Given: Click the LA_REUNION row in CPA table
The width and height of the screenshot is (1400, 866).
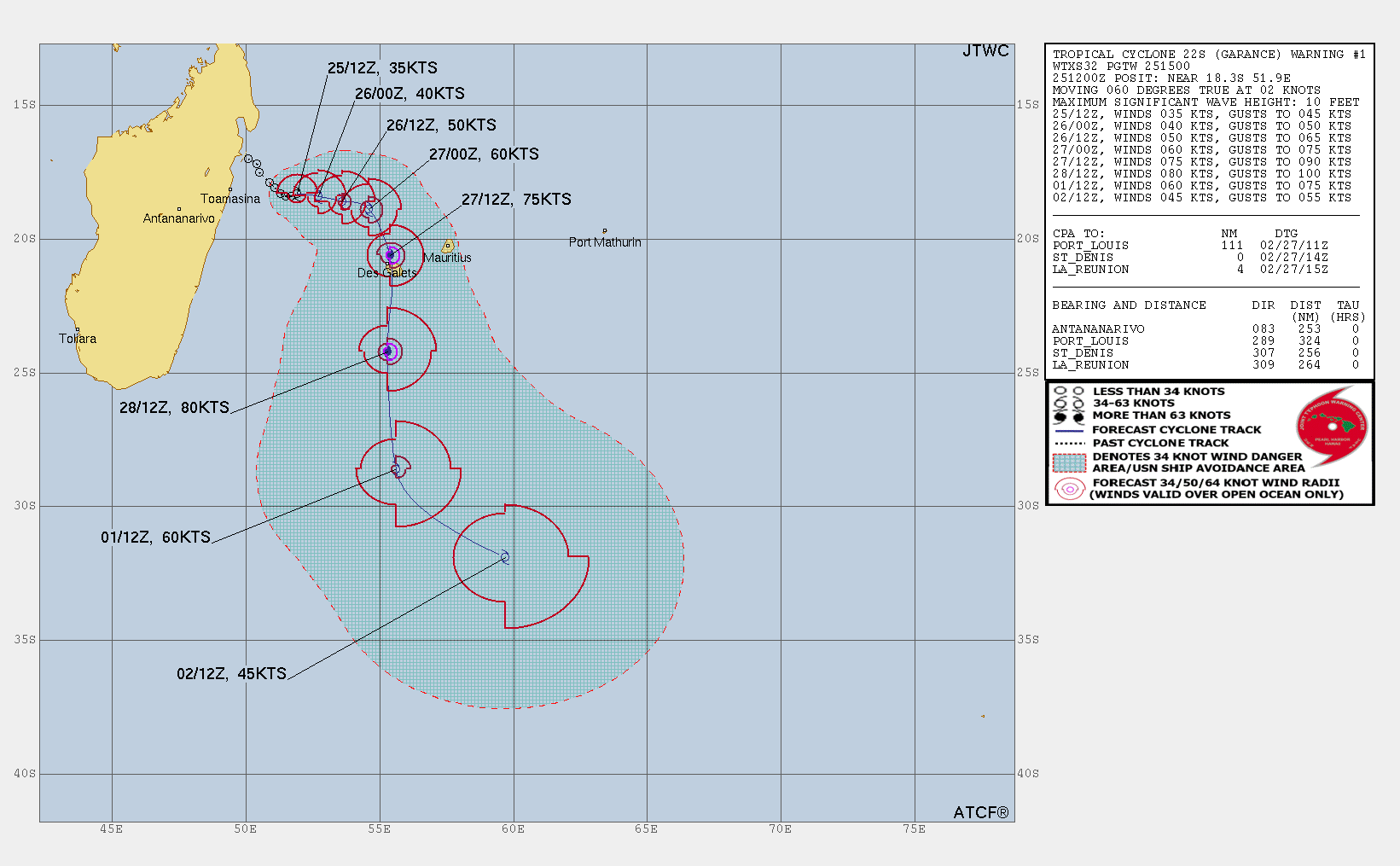Looking at the screenshot, I should pyautogui.click(x=1190, y=270).
